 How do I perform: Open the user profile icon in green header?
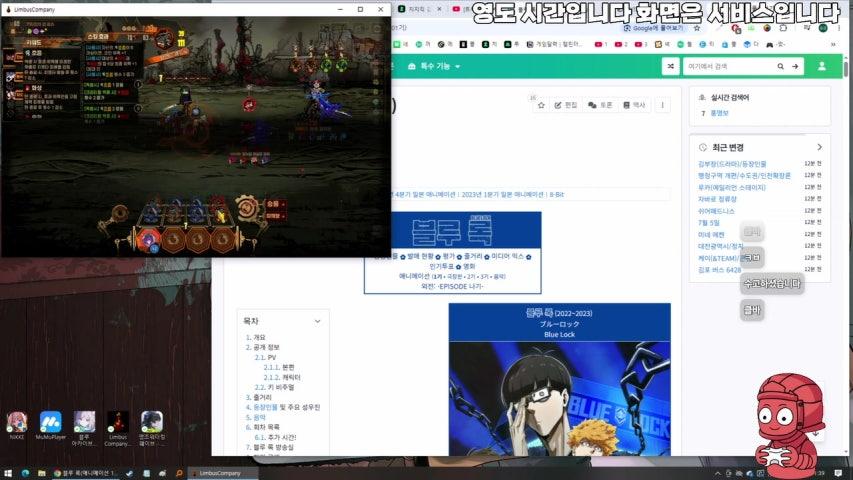click(821, 66)
